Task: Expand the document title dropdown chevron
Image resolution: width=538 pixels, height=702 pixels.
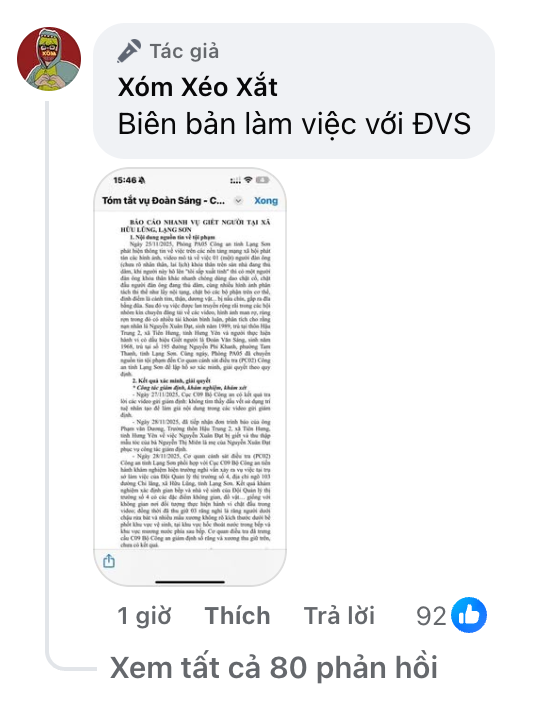Action: (x=239, y=201)
